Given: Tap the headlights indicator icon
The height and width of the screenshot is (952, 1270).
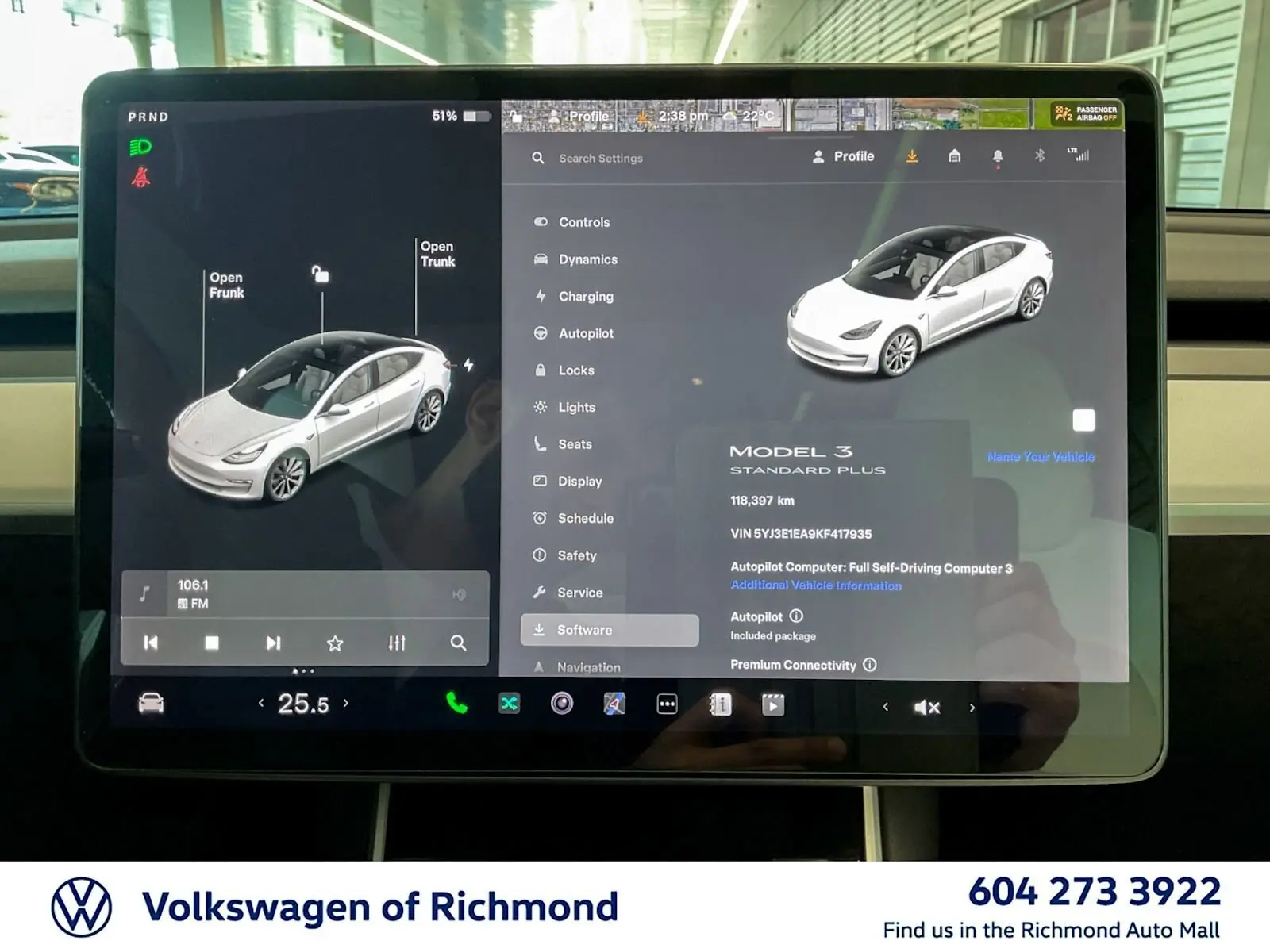Looking at the screenshot, I should 140,148.
